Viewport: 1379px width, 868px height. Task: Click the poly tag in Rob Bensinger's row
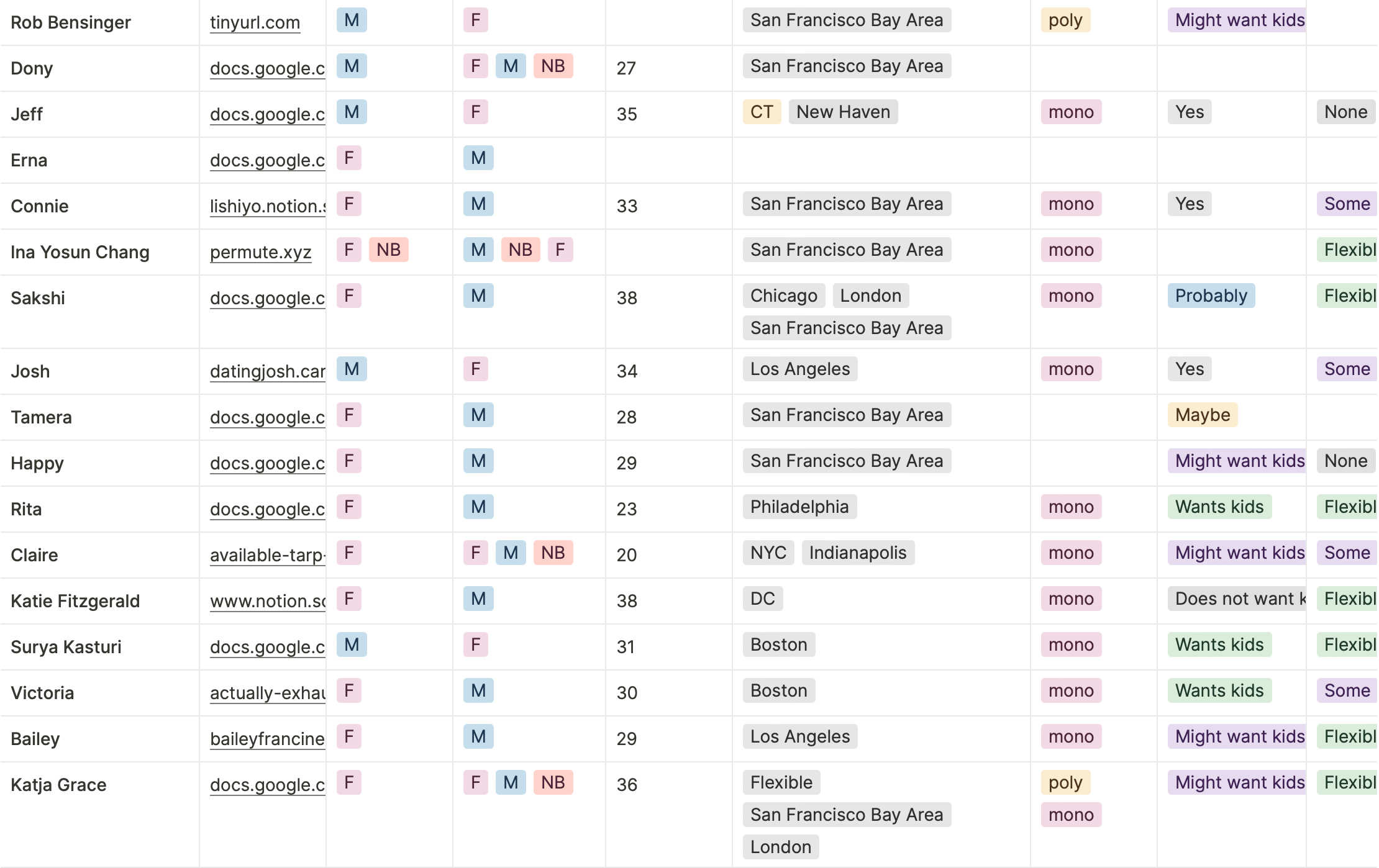coord(1065,20)
